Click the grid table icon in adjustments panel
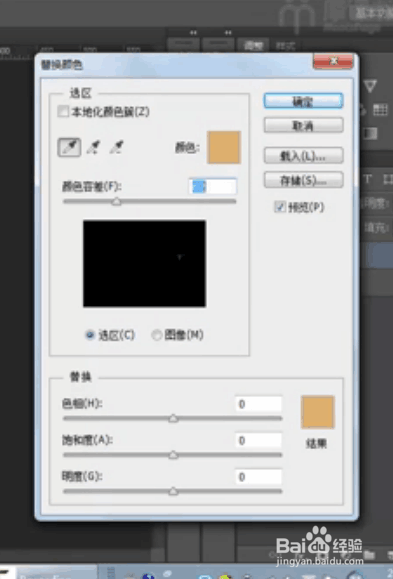 click(380, 109)
